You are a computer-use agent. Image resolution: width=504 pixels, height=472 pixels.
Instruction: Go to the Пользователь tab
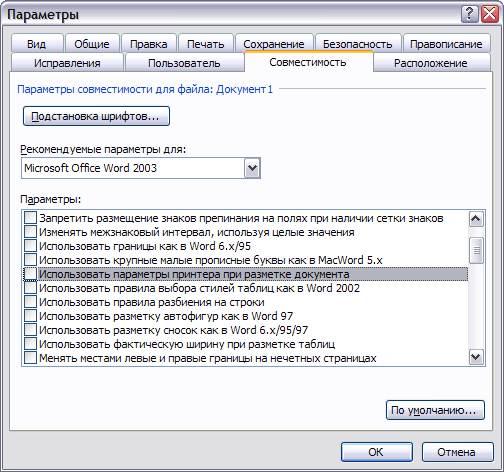pos(184,63)
